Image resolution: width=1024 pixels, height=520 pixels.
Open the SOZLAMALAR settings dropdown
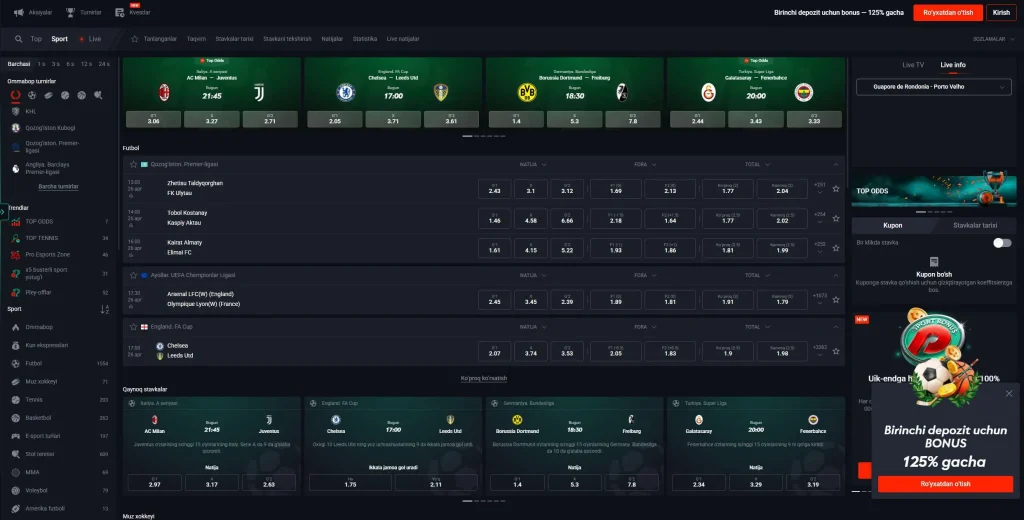point(993,39)
